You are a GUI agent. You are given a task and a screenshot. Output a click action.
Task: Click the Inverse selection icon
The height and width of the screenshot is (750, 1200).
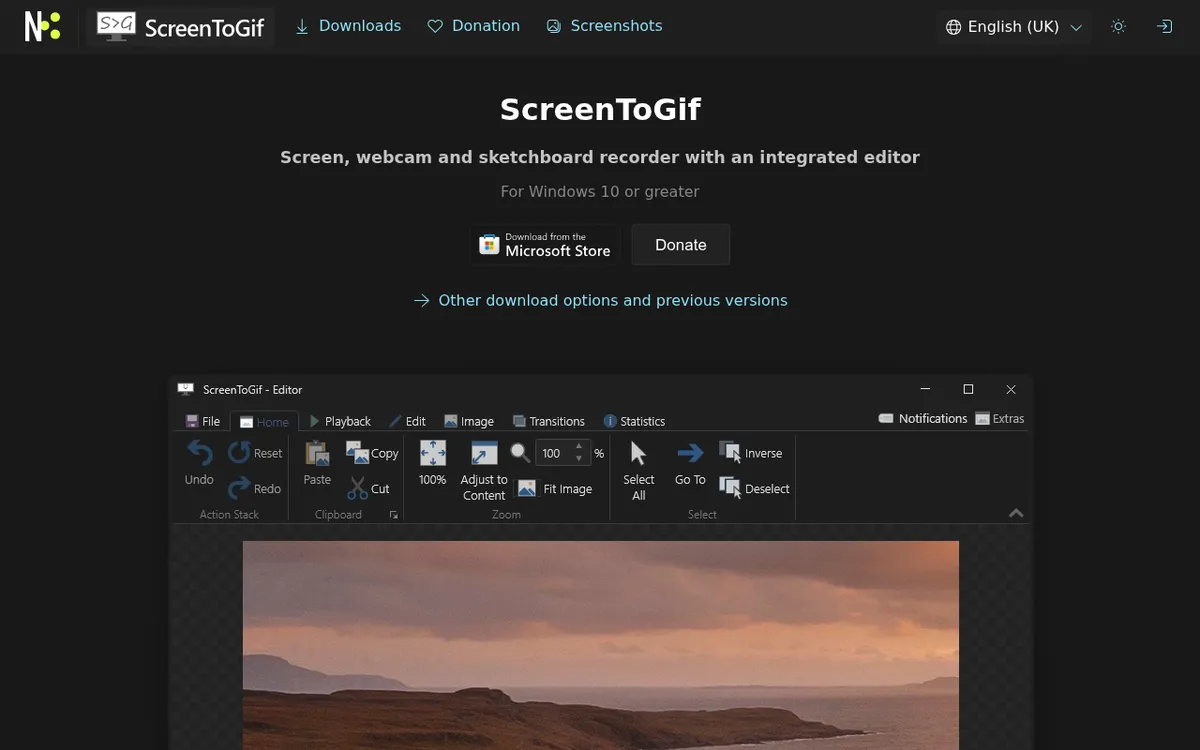[730, 453]
